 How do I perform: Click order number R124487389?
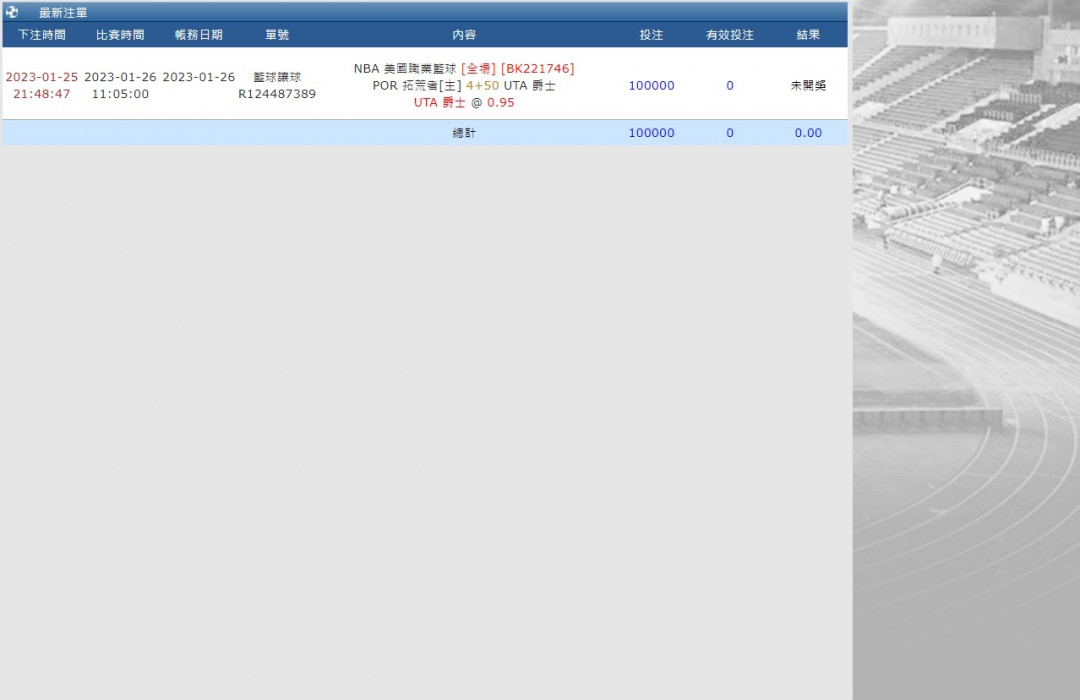pos(277,94)
